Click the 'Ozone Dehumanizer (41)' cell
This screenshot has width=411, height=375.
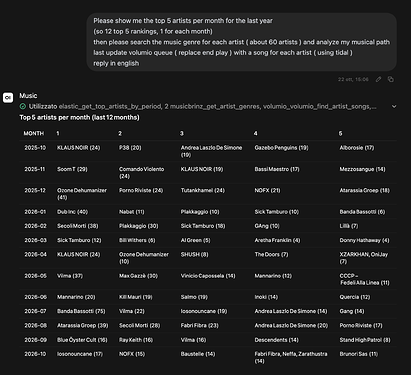pos(82,194)
